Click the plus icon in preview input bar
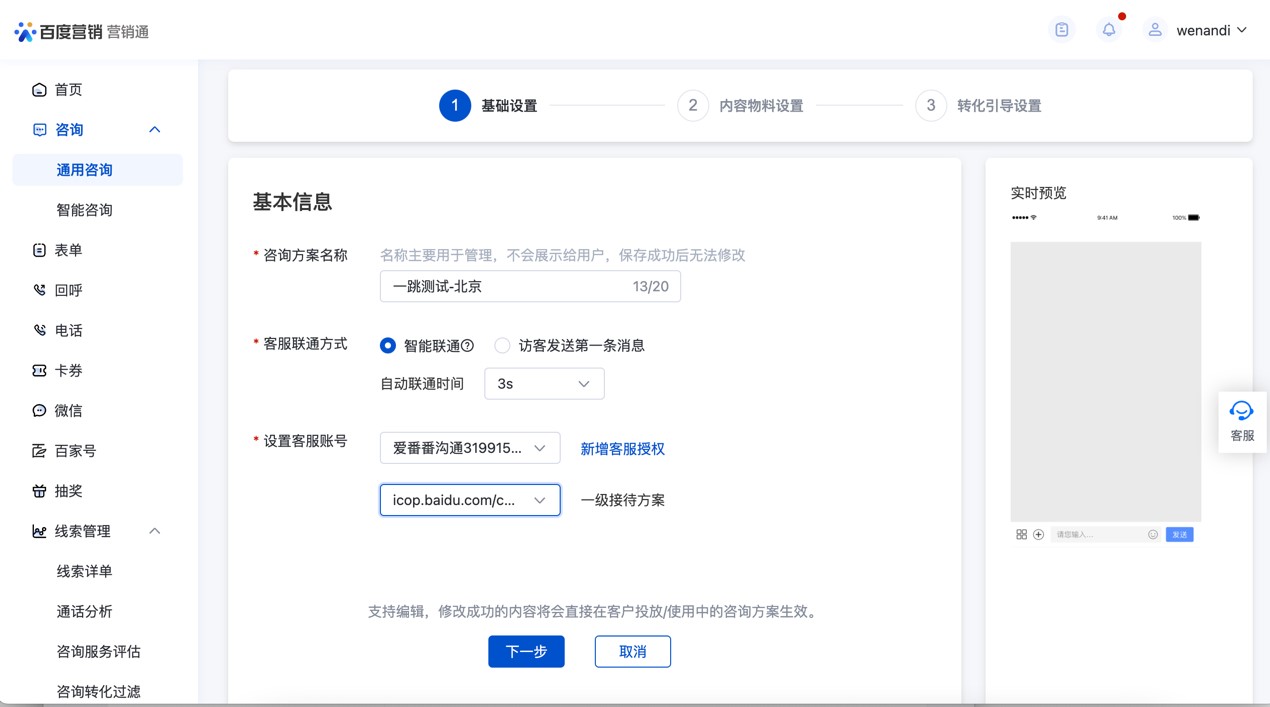1270x707 pixels. pyautogui.click(x=1038, y=535)
